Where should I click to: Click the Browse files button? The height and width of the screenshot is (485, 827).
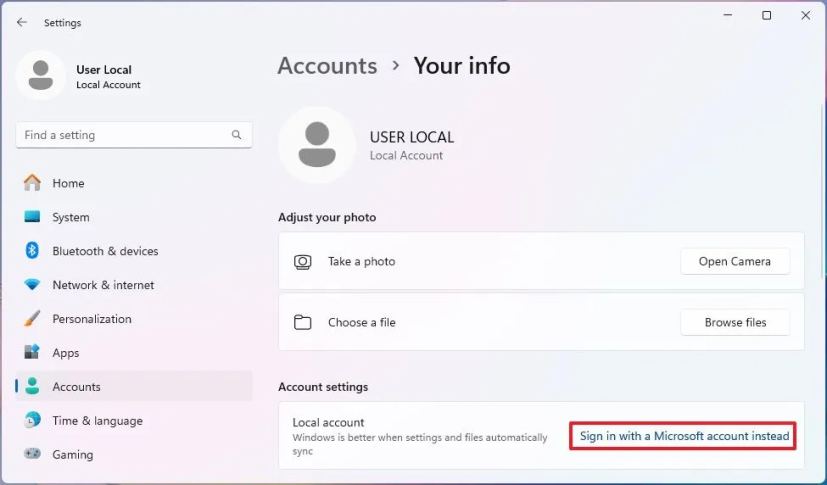[x=735, y=323]
